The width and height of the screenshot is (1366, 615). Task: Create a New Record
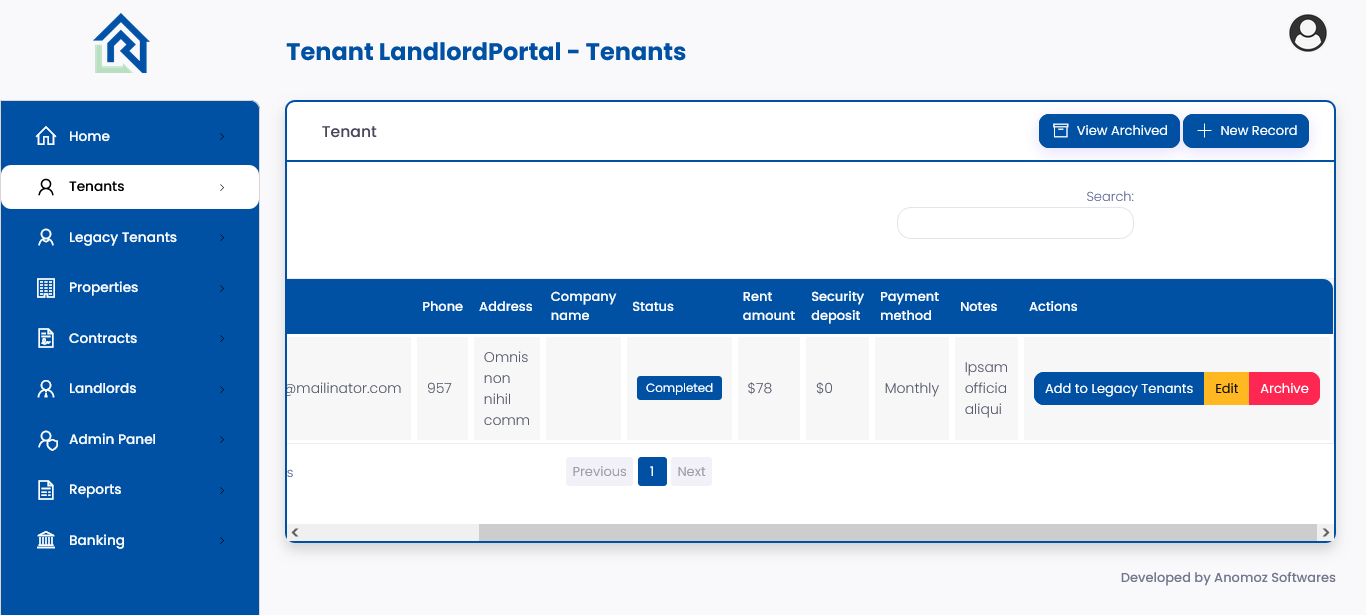(x=1246, y=131)
